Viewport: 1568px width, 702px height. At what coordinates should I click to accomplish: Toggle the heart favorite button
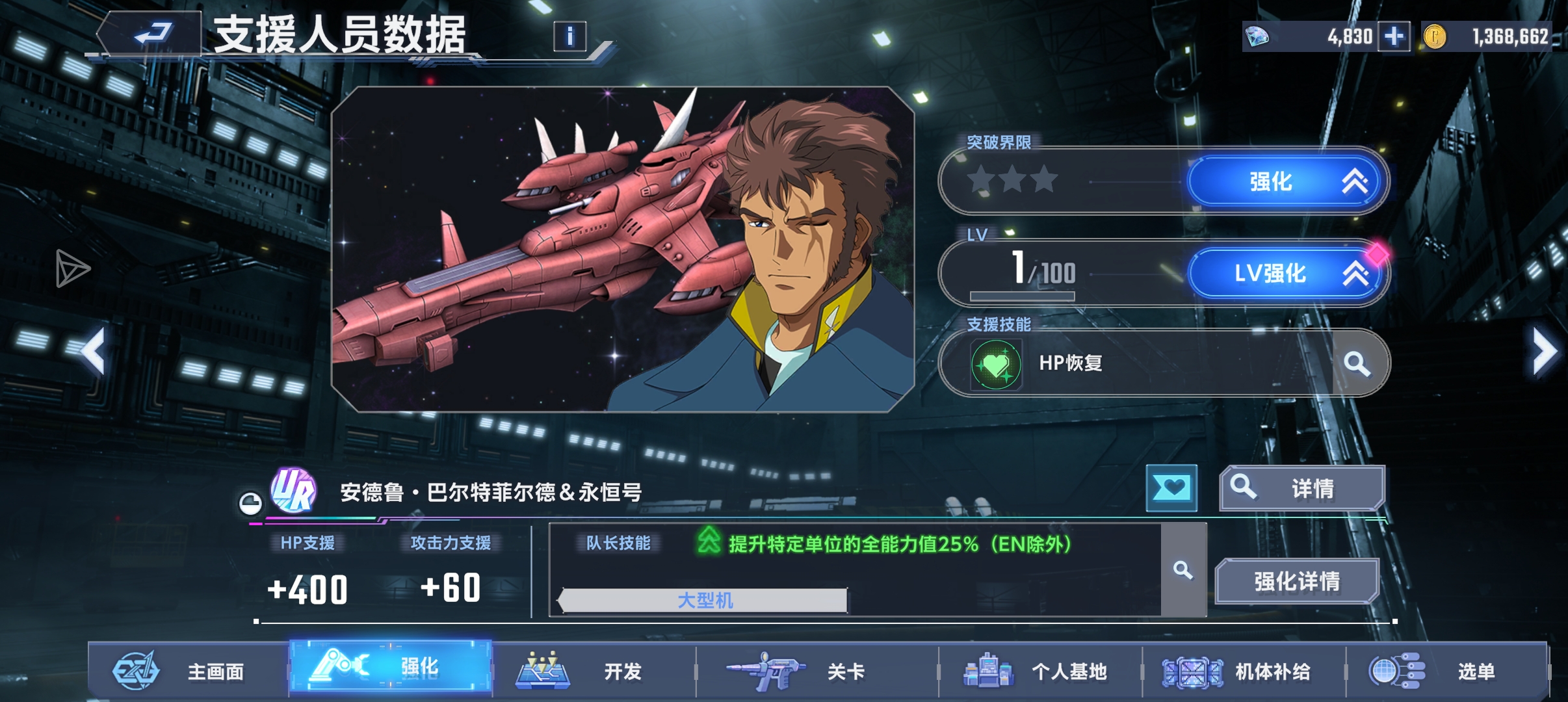pyautogui.click(x=1171, y=488)
